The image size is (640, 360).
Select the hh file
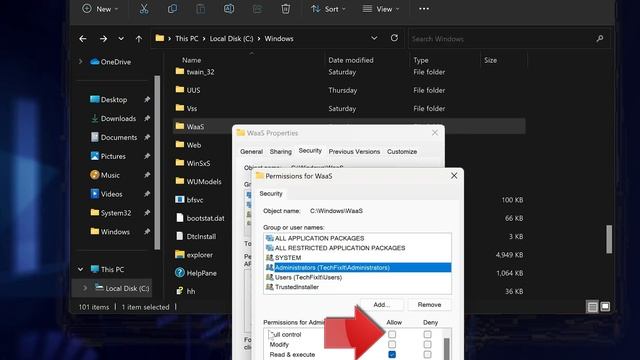pos(185,291)
